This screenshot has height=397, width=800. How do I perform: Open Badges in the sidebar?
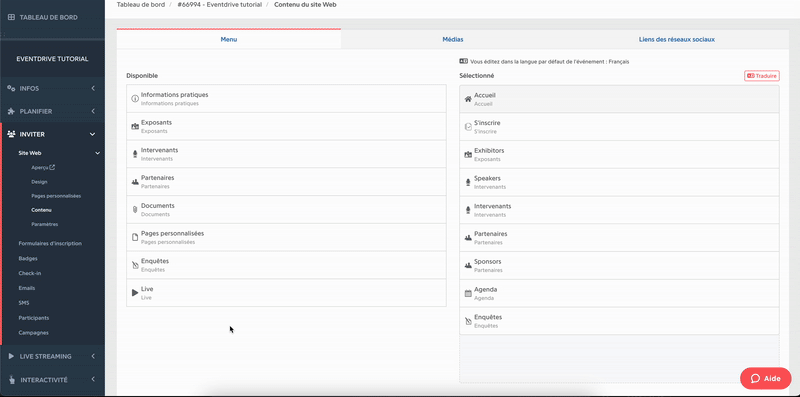coord(28,258)
